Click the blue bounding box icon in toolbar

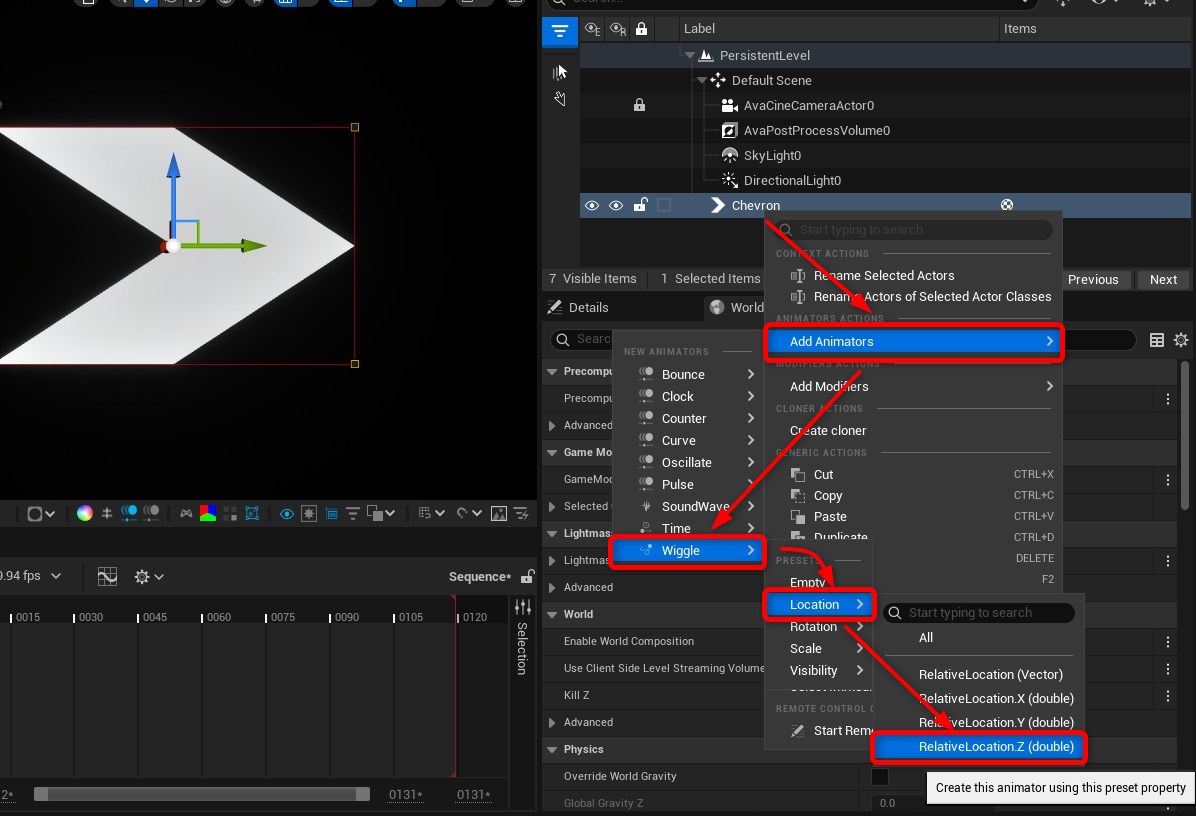[x=252, y=513]
